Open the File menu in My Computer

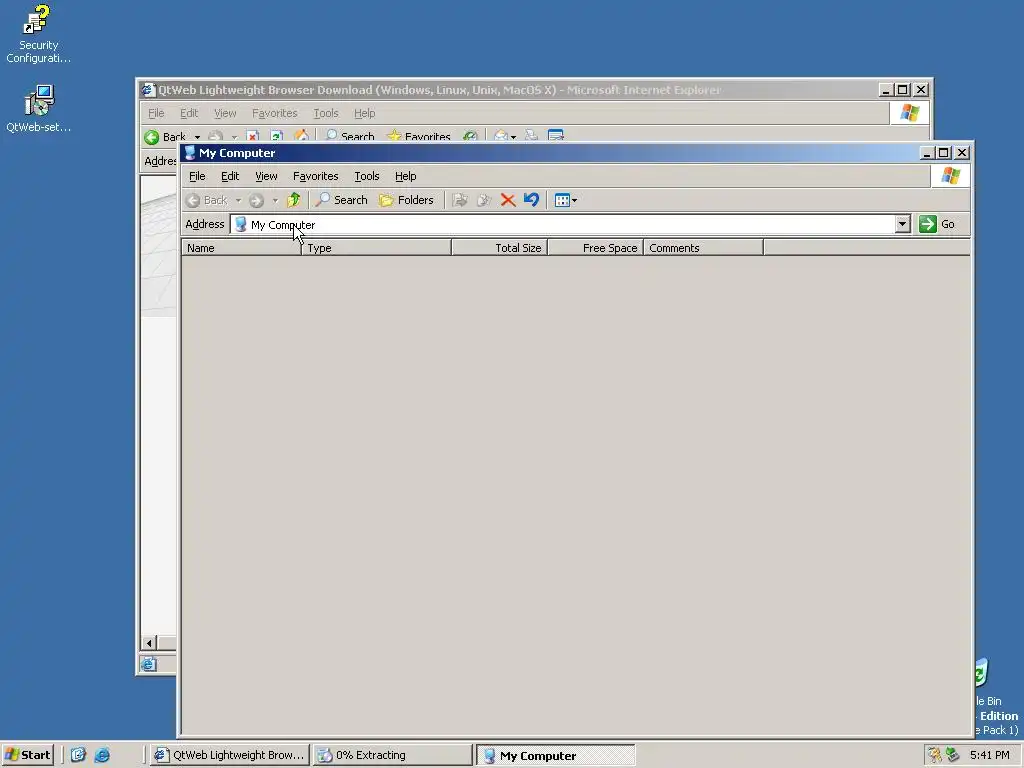(197, 176)
